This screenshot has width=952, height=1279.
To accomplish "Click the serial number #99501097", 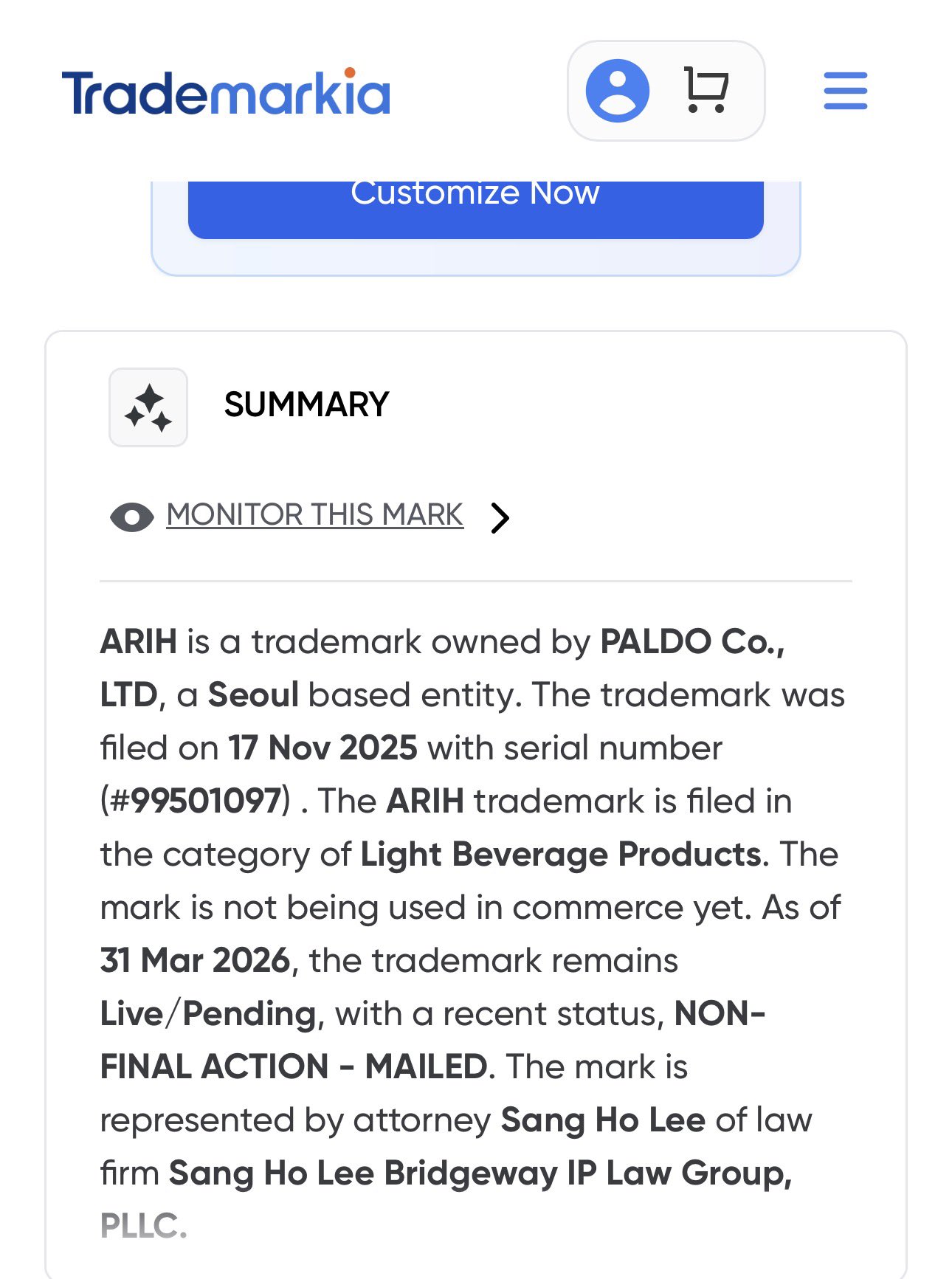I will (x=196, y=801).
